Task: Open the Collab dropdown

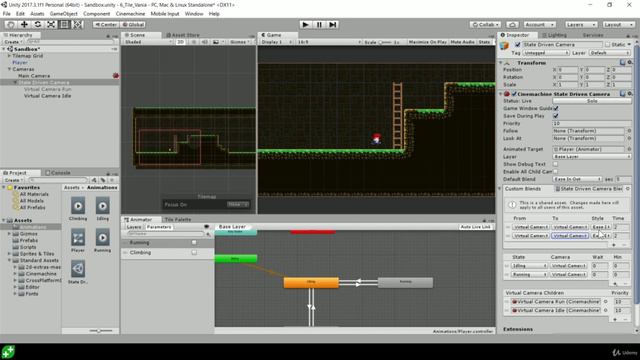Action: coord(485,24)
